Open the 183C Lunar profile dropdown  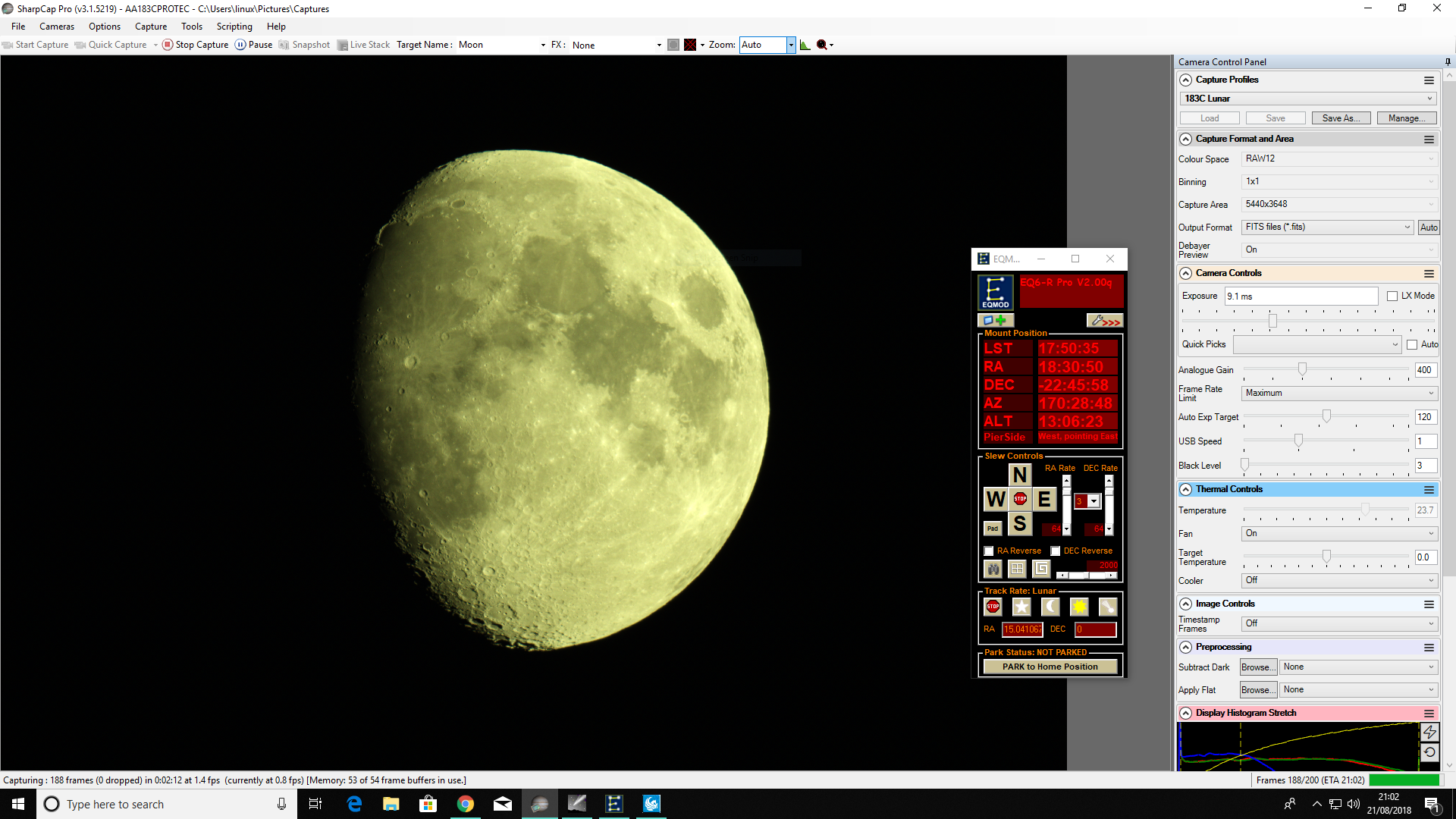pos(1308,99)
